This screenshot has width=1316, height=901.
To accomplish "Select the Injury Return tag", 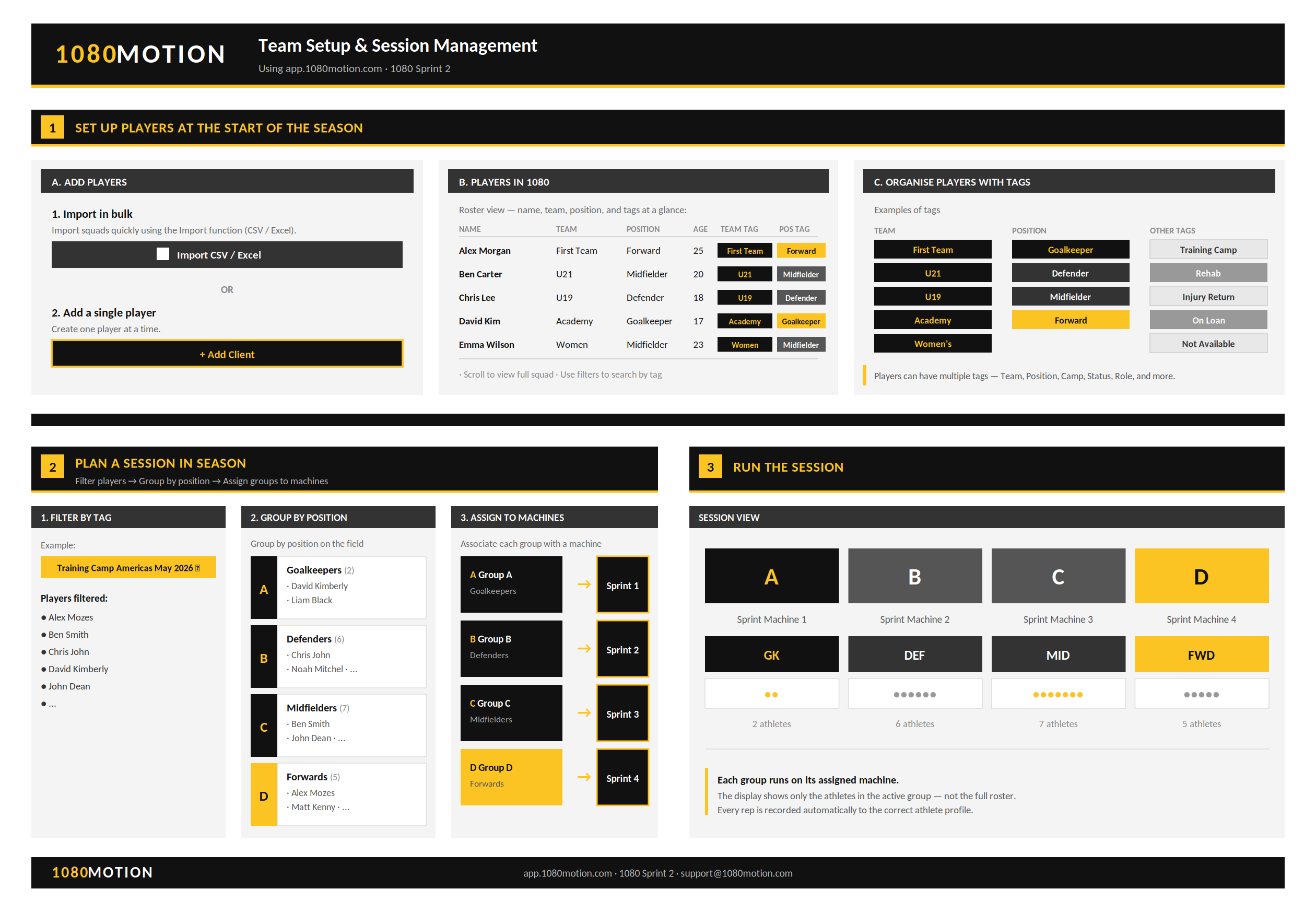I will tap(1208, 296).
